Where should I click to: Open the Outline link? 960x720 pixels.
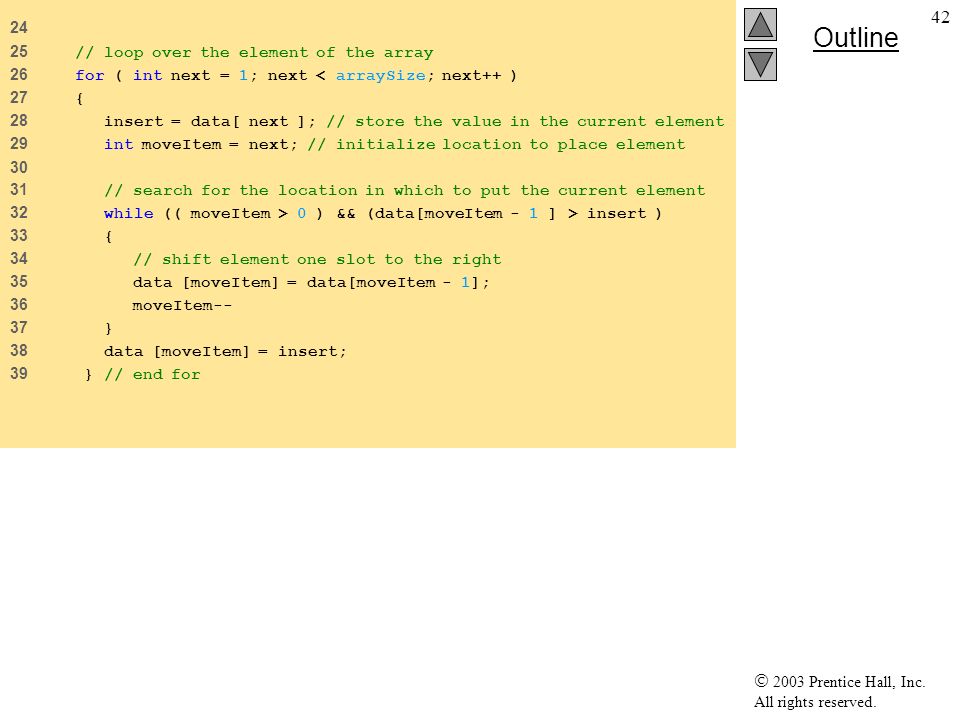click(x=855, y=38)
